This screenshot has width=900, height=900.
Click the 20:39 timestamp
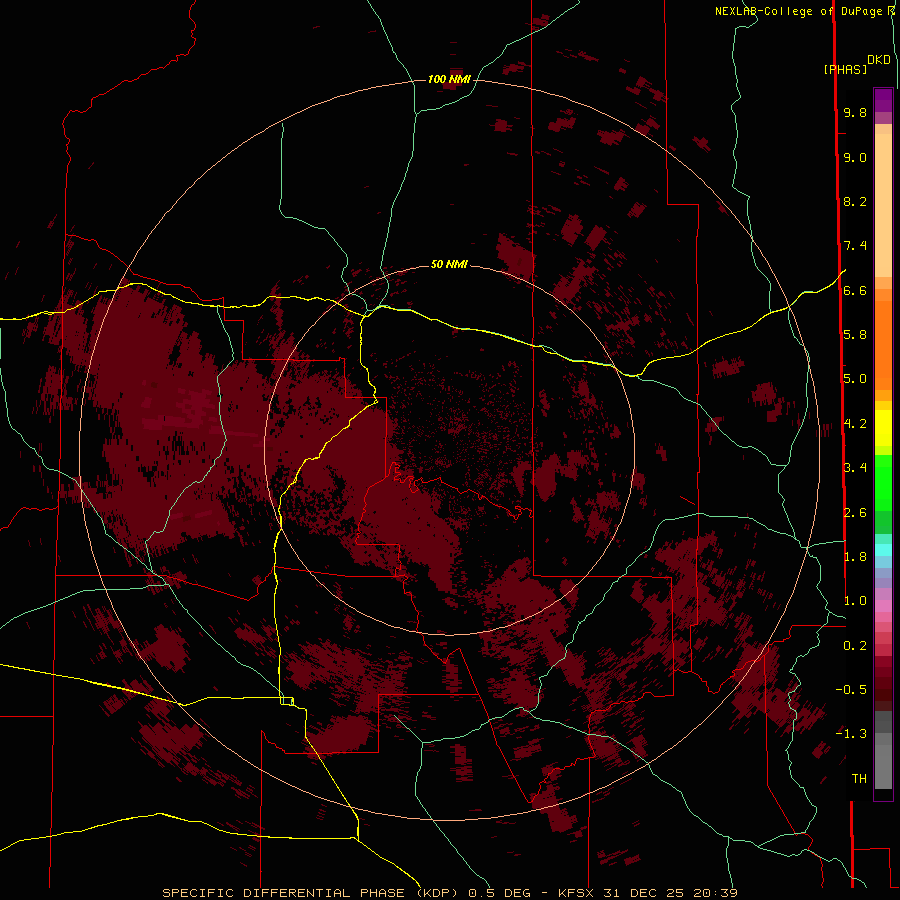pyautogui.click(x=715, y=893)
